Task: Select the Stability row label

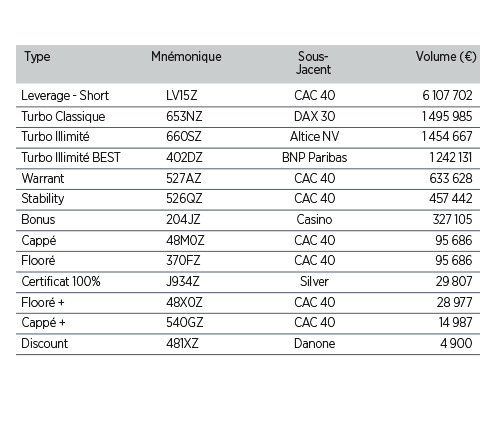Action: tap(43, 199)
